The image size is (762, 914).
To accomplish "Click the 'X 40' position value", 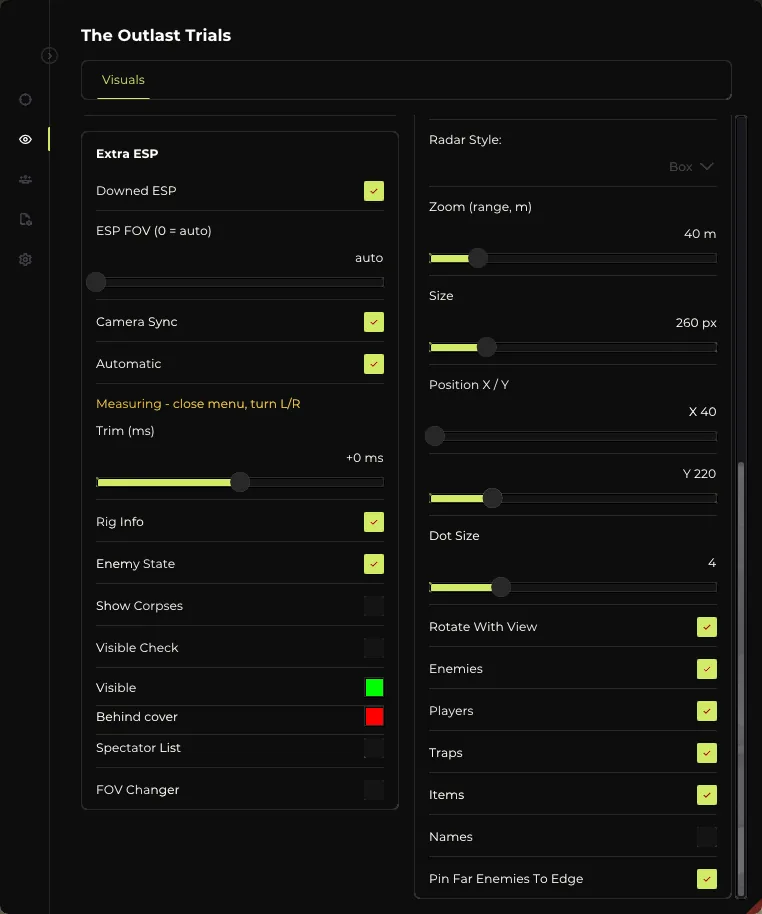I will click(702, 412).
